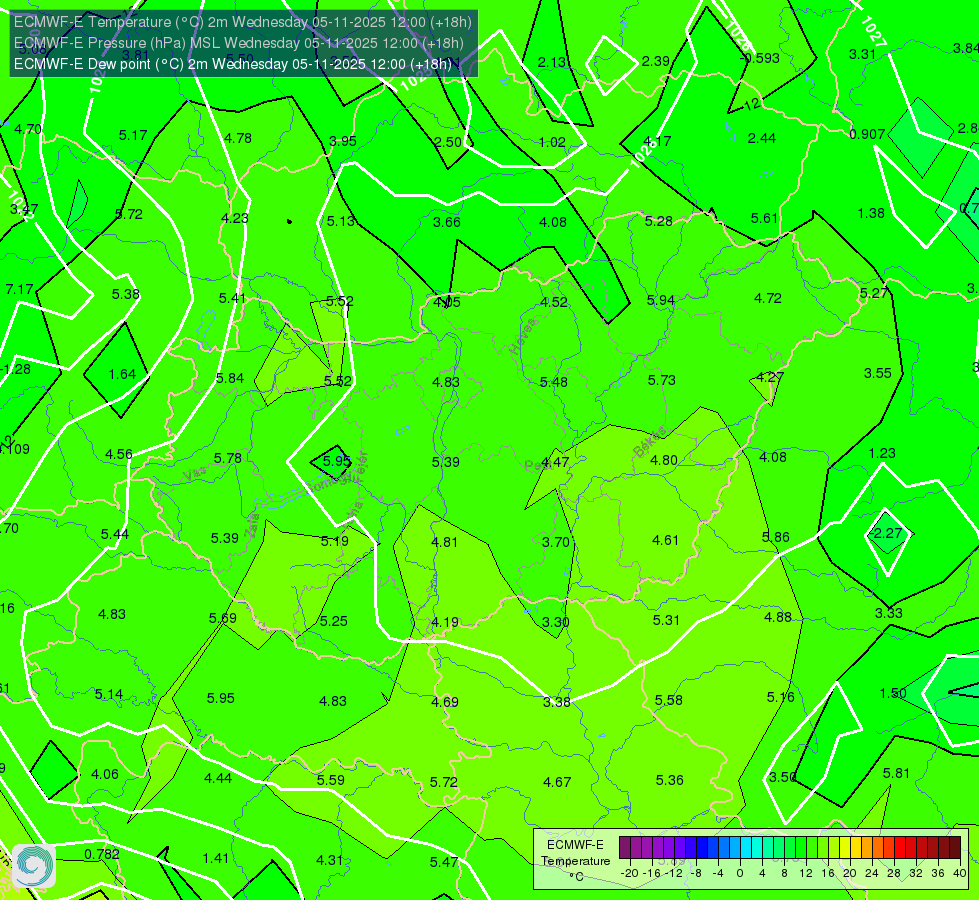Image resolution: width=979 pixels, height=900 pixels.
Task: Click the 4.06 grid value
Action: click(x=105, y=774)
